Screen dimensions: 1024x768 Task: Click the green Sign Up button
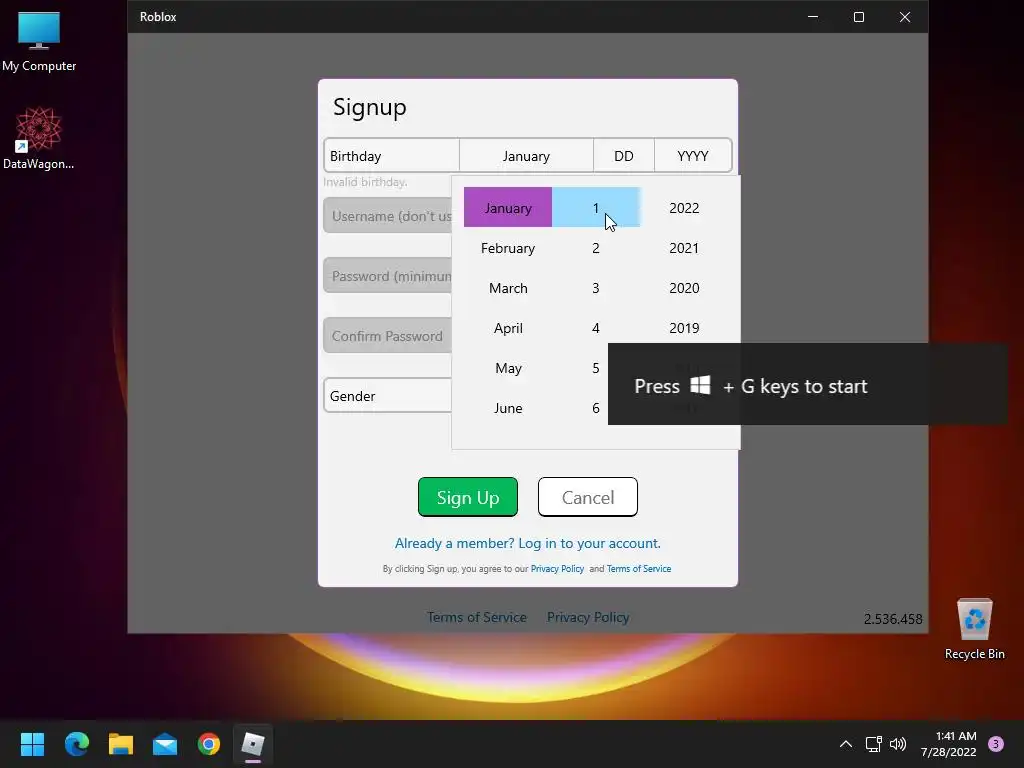(x=468, y=497)
